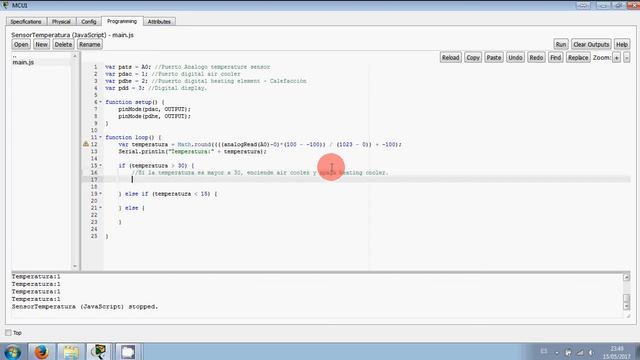Click the parent directory entry '..'
The height and width of the screenshot is (360, 640).
point(15,56)
